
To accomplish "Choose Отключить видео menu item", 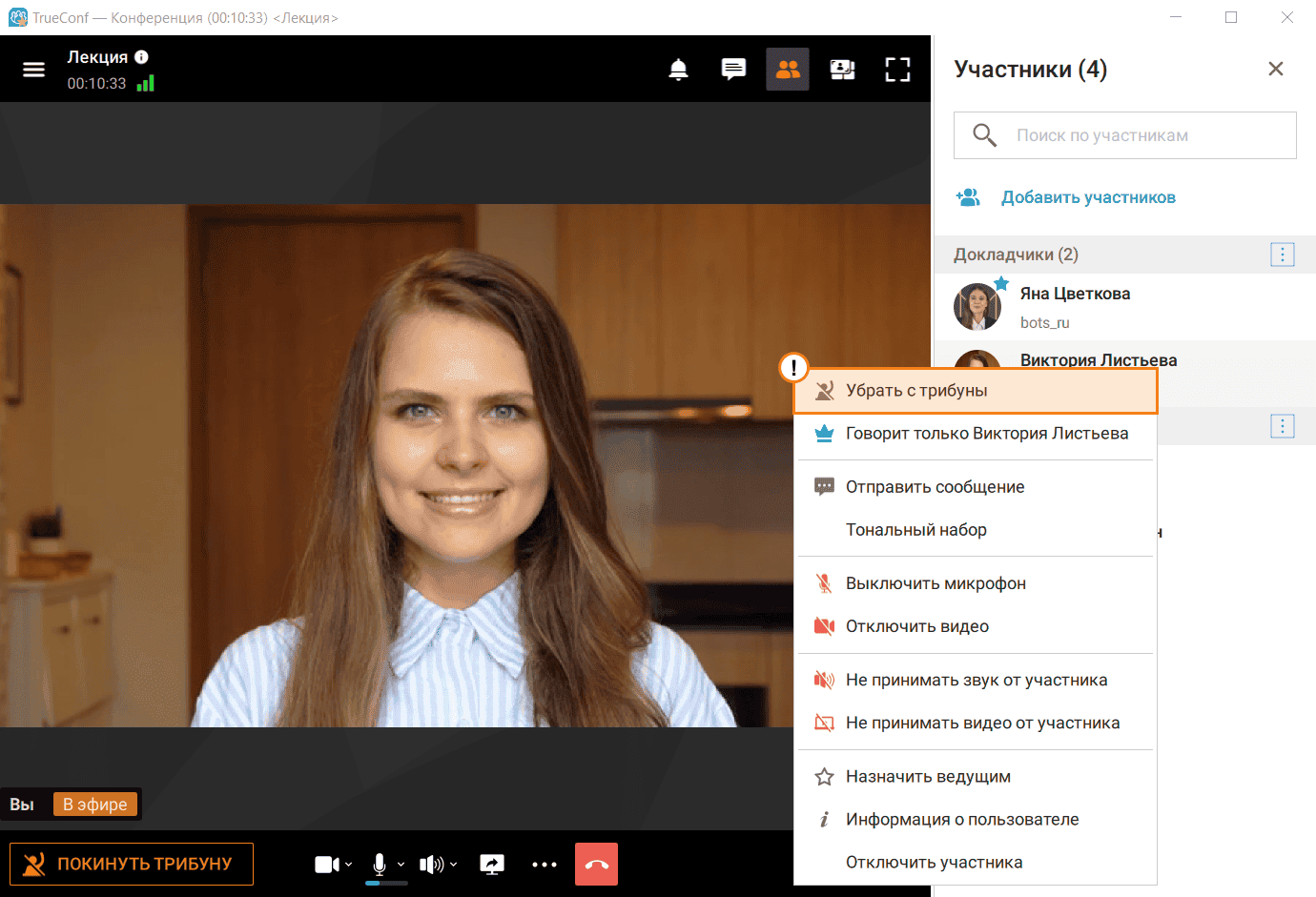I will [x=976, y=626].
